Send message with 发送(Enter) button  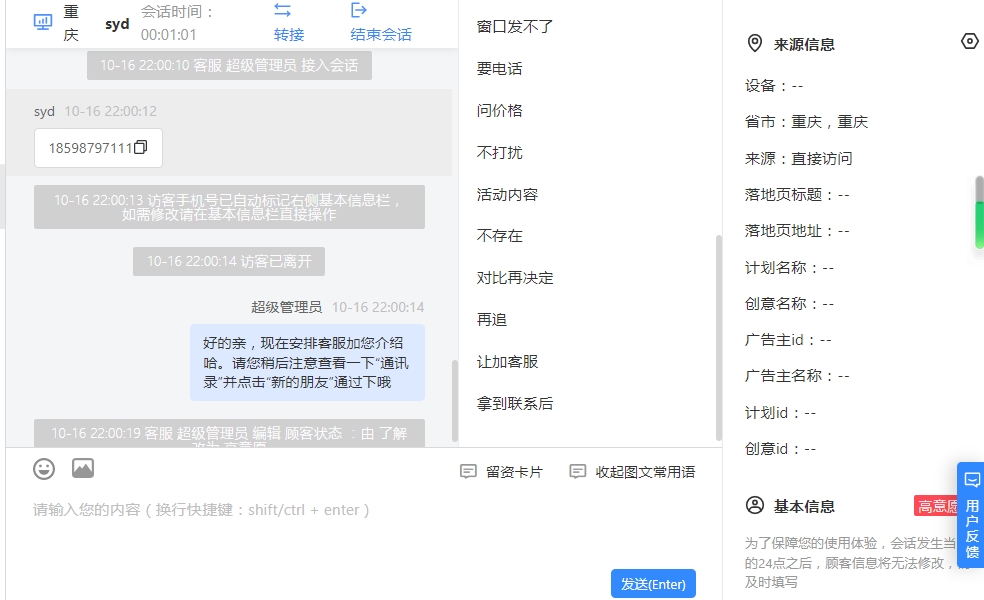(x=653, y=584)
